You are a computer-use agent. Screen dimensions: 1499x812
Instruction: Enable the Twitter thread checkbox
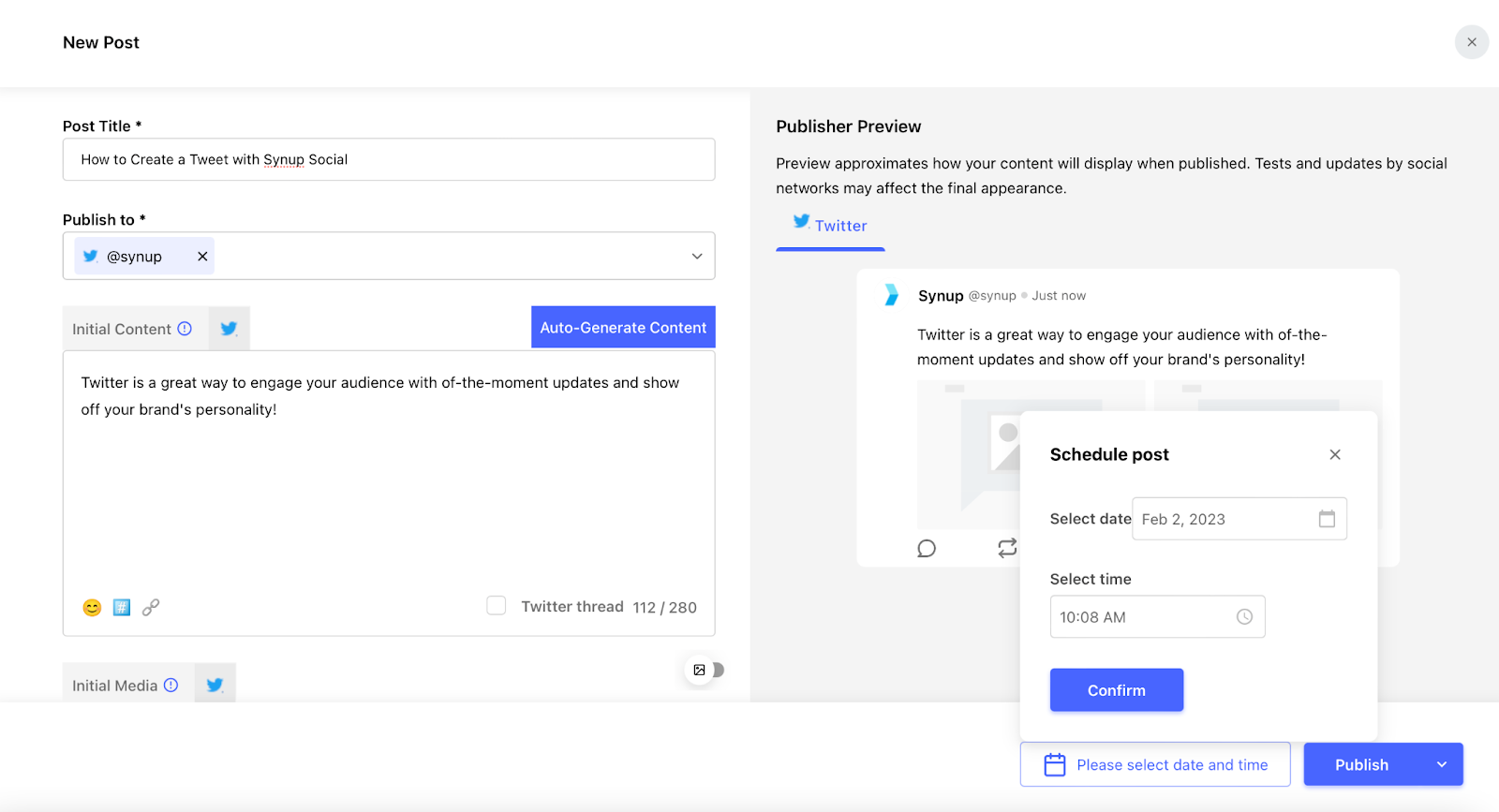pos(497,606)
